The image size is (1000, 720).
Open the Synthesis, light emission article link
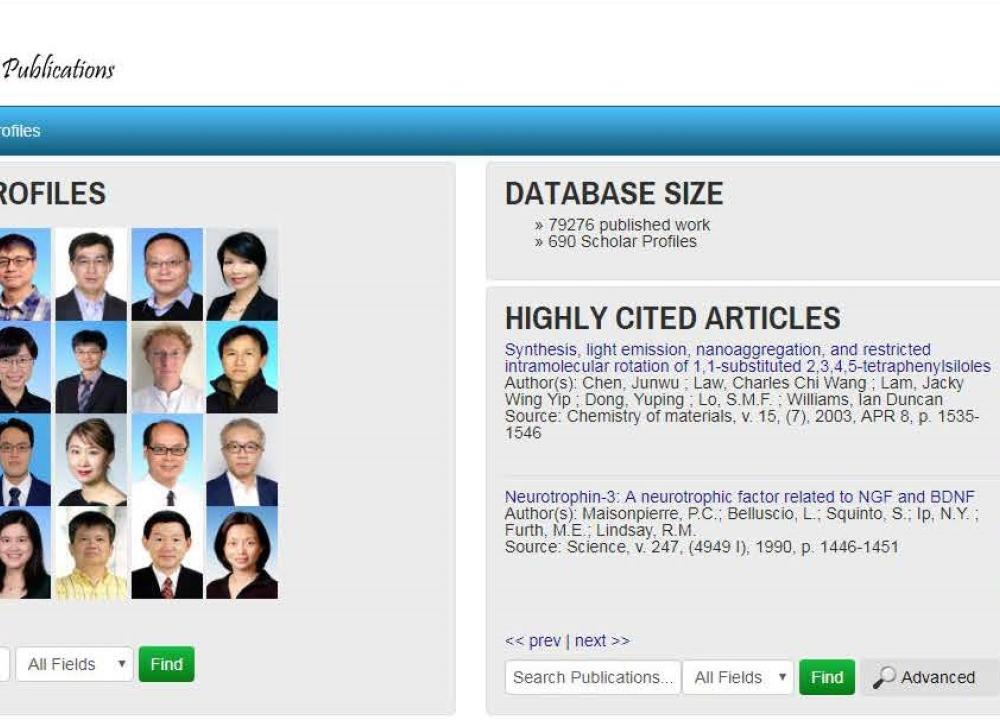(x=717, y=358)
